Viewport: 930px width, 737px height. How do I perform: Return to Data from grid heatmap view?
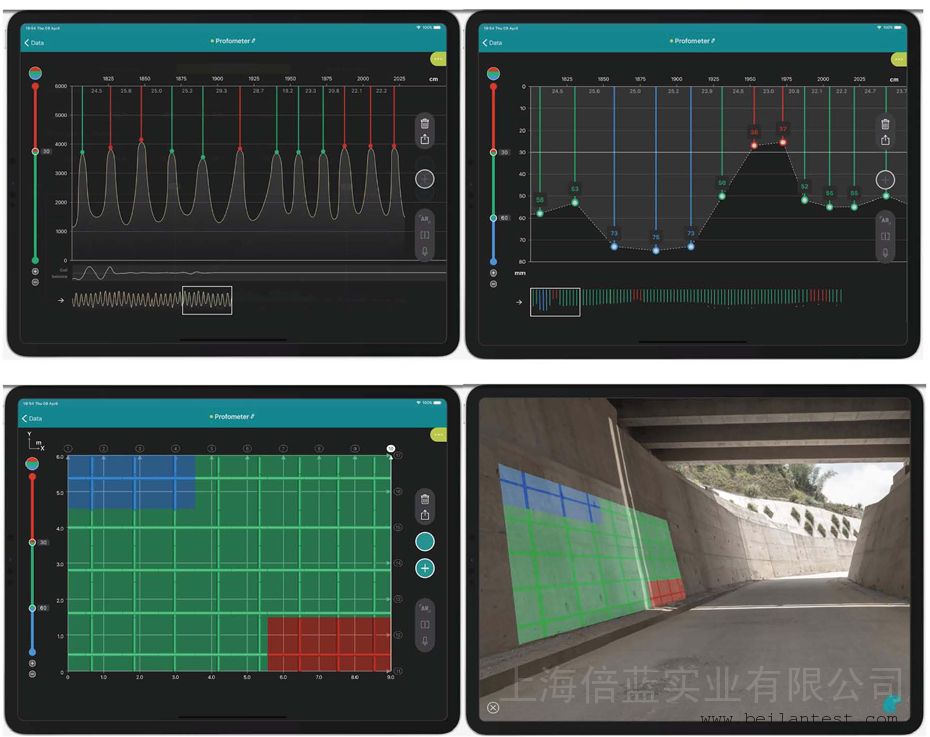tap(32, 418)
